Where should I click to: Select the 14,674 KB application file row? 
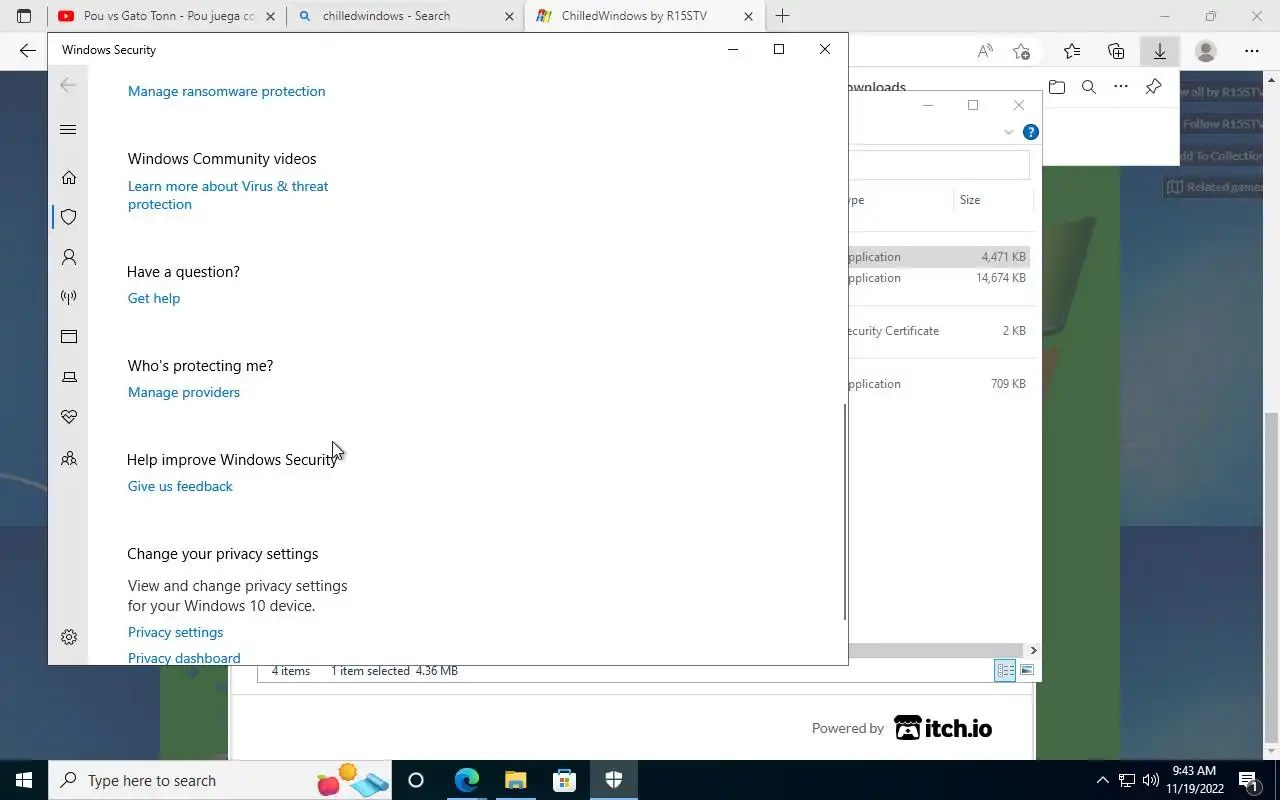pos(939,278)
